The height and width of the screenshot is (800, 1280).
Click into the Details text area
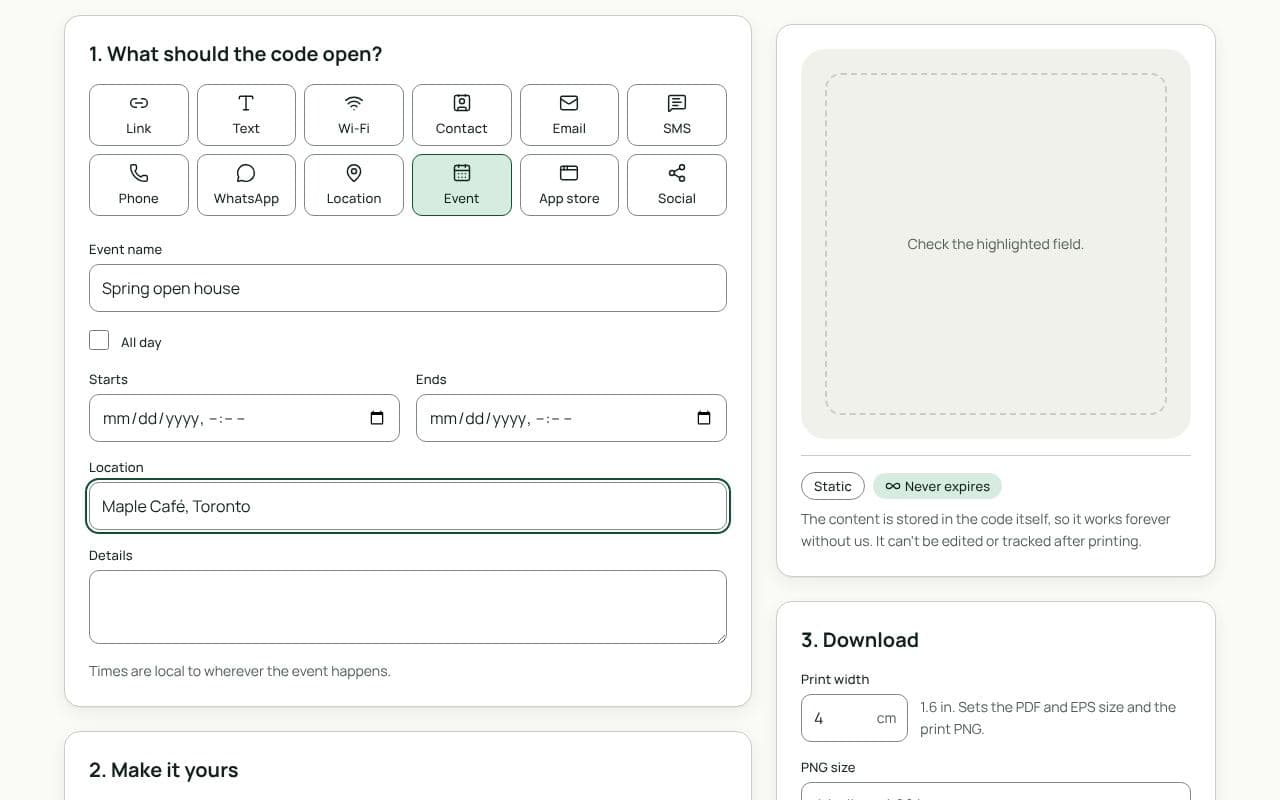point(408,607)
